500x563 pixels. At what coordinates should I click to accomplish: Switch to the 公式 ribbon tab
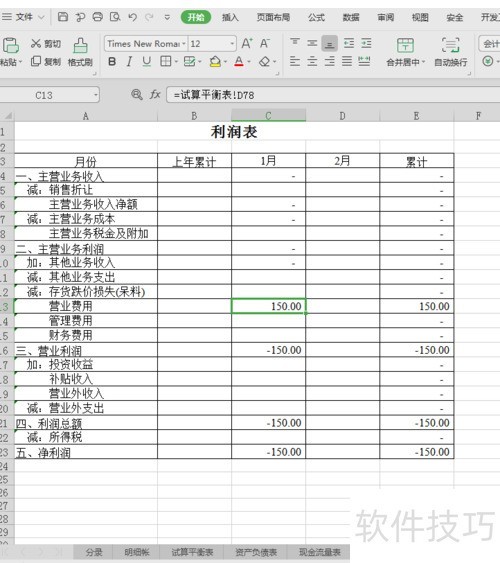pyautogui.click(x=316, y=17)
